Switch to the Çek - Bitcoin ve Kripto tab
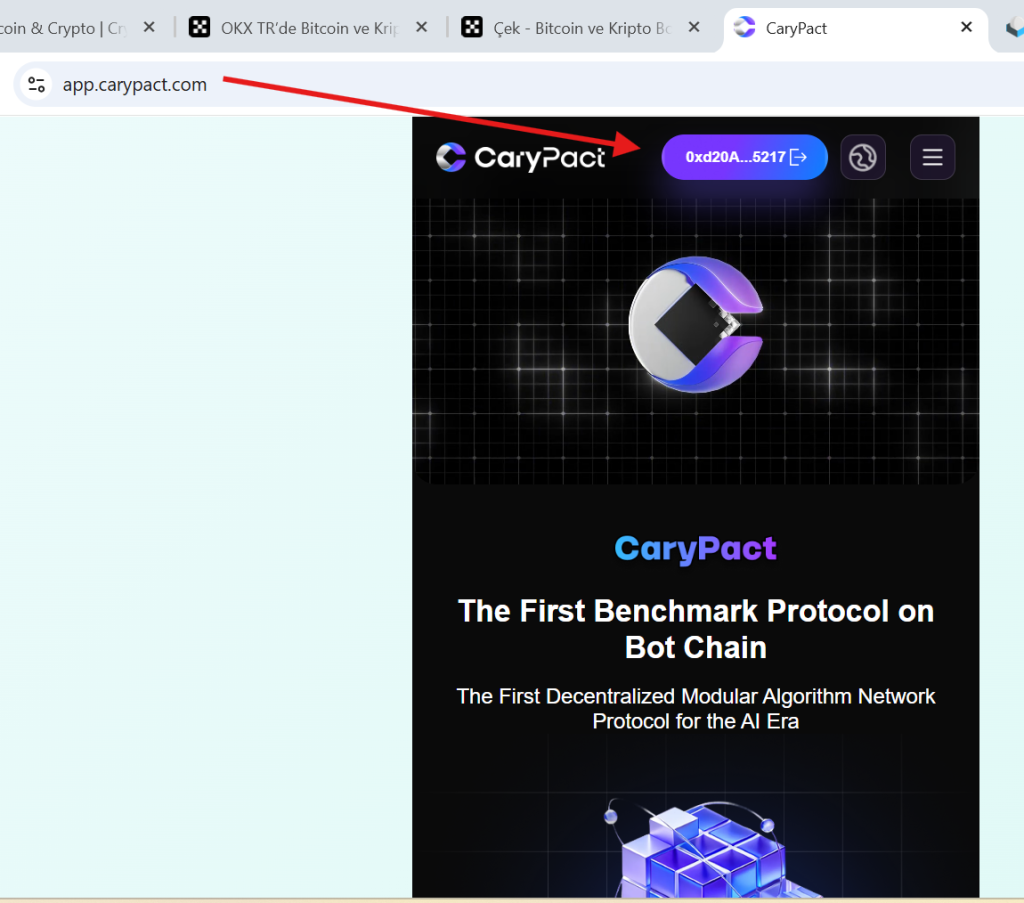This screenshot has width=1024, height=903. [581, 28]
